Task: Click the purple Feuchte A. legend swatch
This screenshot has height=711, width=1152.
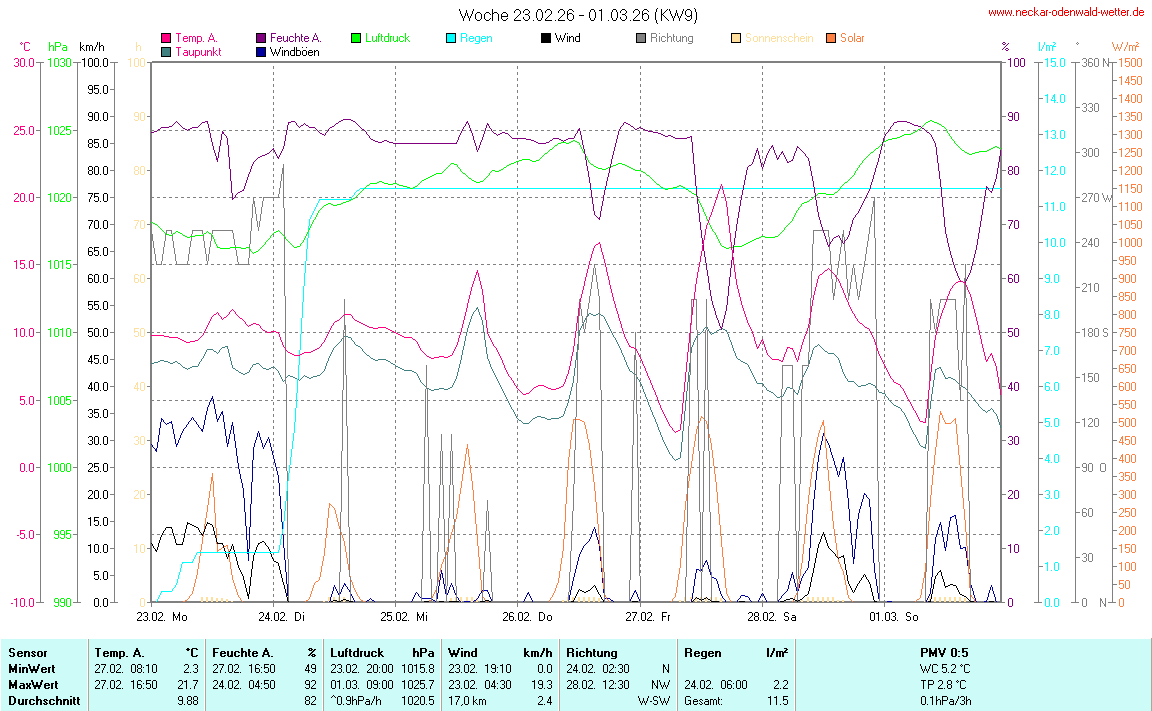Action: (262, 39)
